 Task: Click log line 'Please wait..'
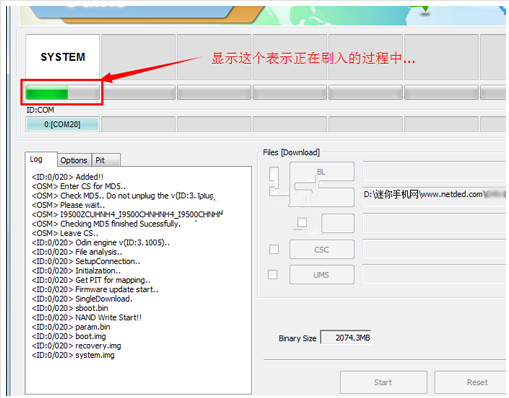click(x=68, y=205)
